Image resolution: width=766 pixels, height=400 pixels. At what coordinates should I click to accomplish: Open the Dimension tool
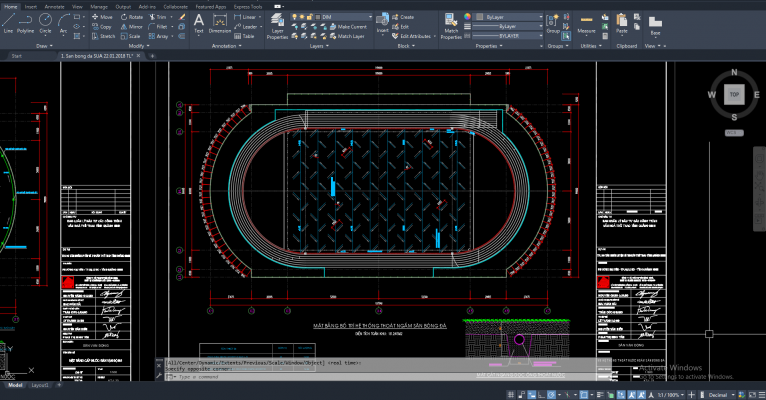220,22
